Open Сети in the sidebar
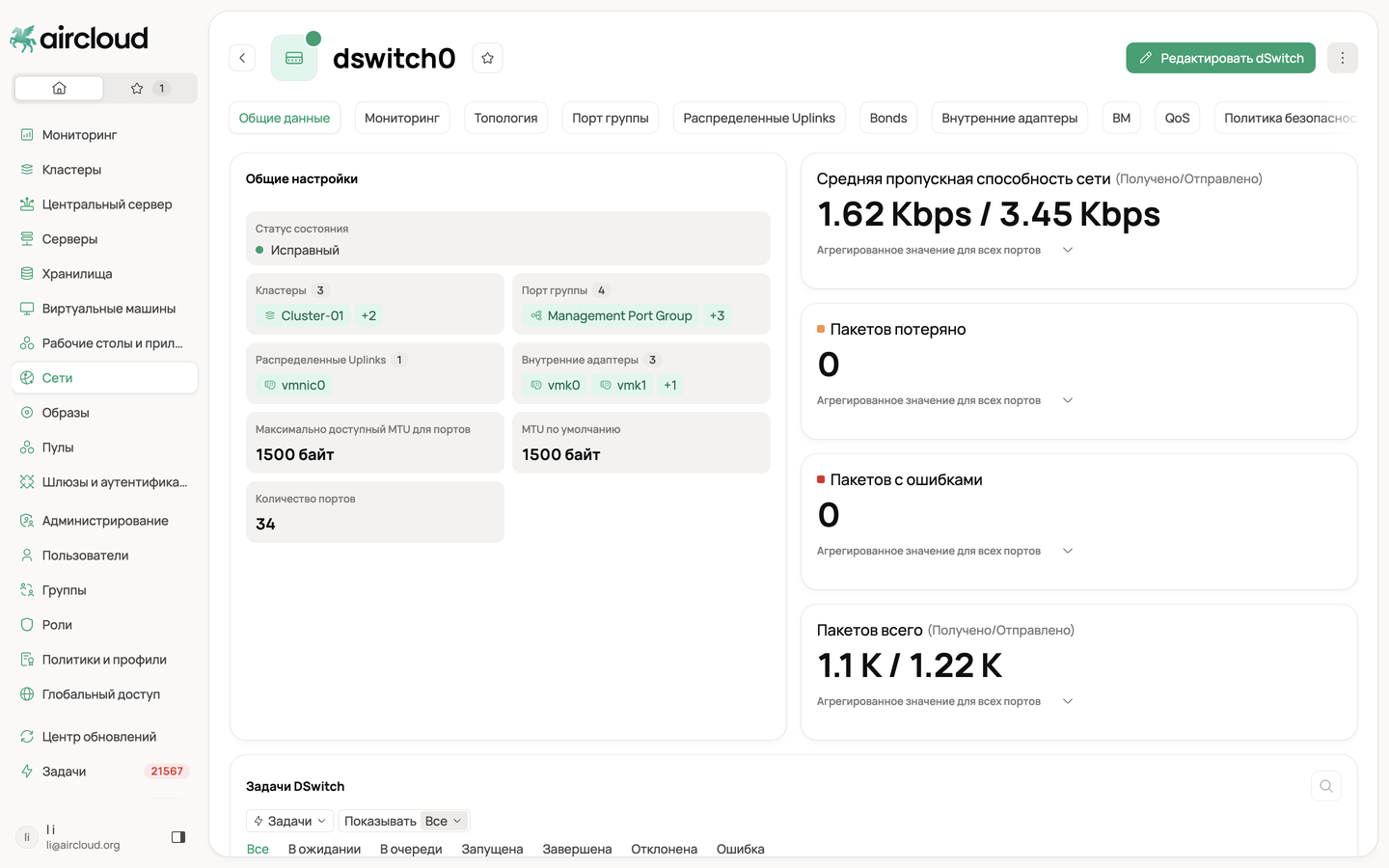 coord(104,378)
